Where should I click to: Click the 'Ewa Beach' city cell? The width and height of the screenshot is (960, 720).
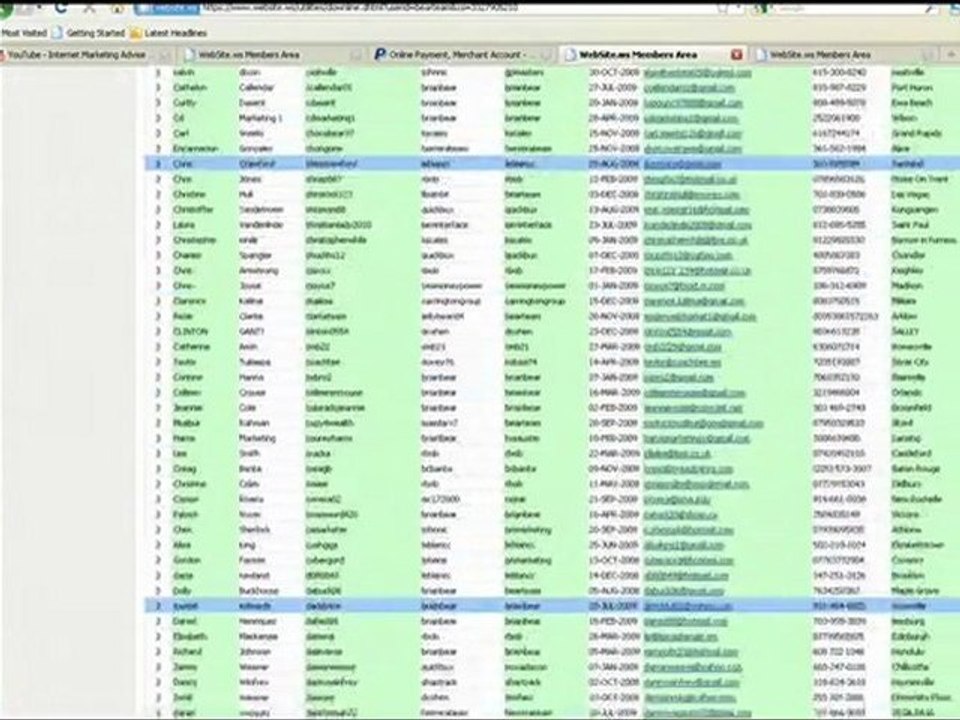pos(911,103)
